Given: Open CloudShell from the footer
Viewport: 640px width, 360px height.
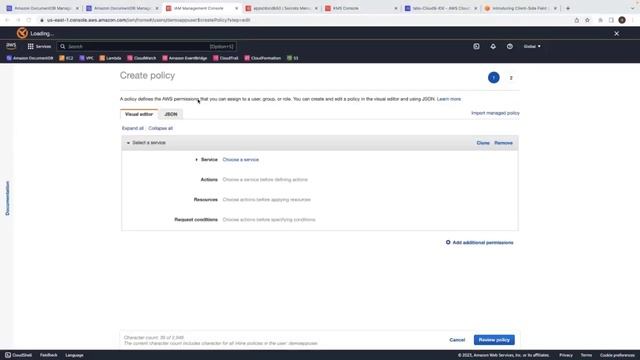Looking at the screenshot, I should click(x=18, y=355).
